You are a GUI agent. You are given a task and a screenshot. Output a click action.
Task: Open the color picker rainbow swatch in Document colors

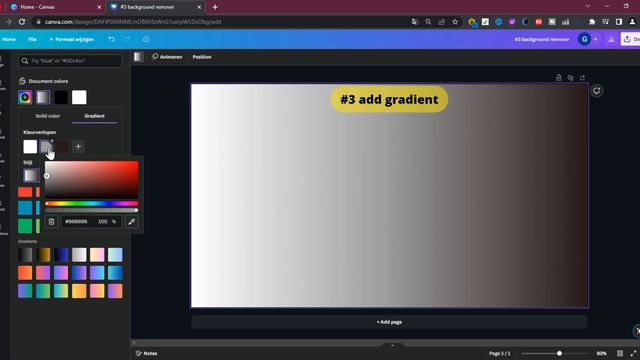pos(25,97)
